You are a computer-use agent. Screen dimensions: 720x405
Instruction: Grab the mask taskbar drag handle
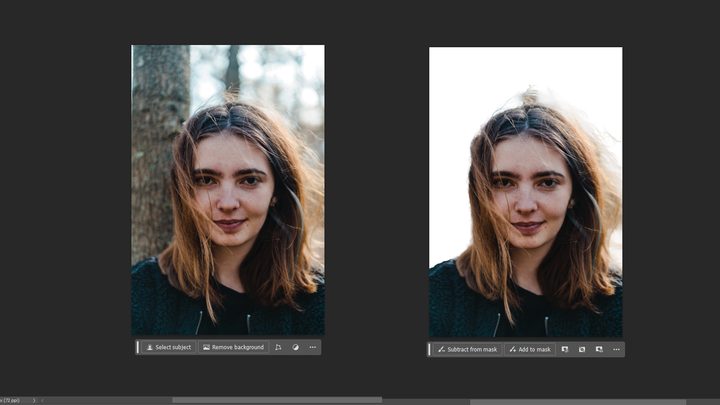430,349
